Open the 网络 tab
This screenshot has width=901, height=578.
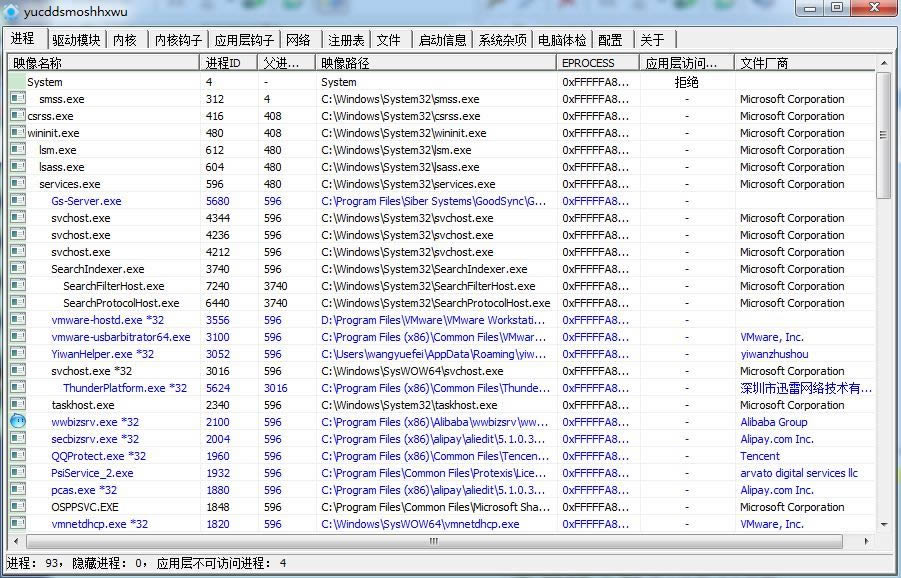click(298, 40)
